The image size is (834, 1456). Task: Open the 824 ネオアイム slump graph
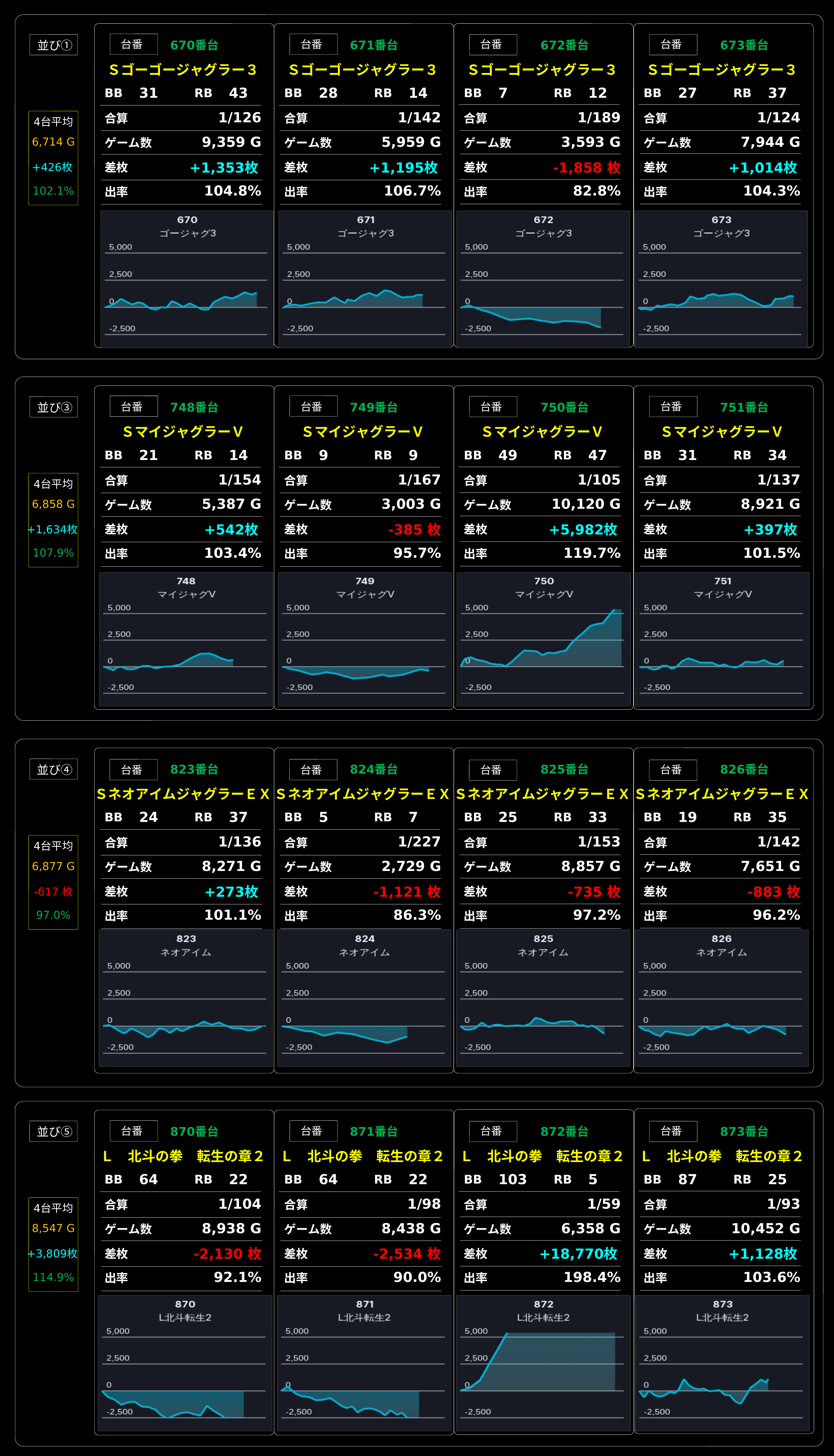[x=364, y=998]
